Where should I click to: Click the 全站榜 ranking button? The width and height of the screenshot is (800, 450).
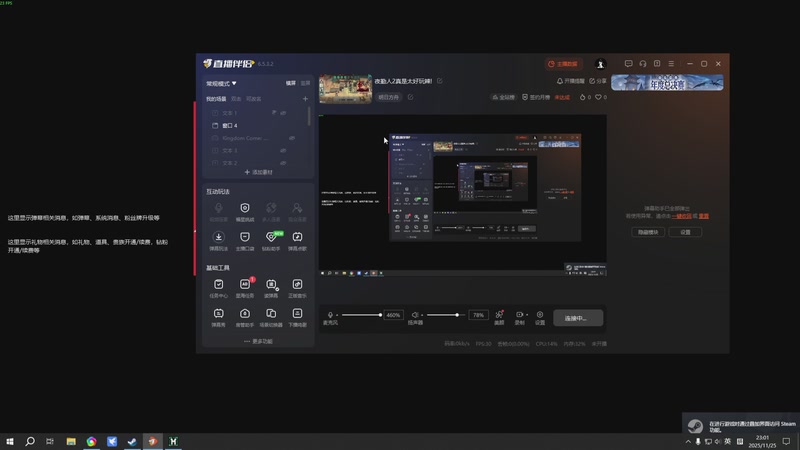pyautogui.click(x=504, y=97)
